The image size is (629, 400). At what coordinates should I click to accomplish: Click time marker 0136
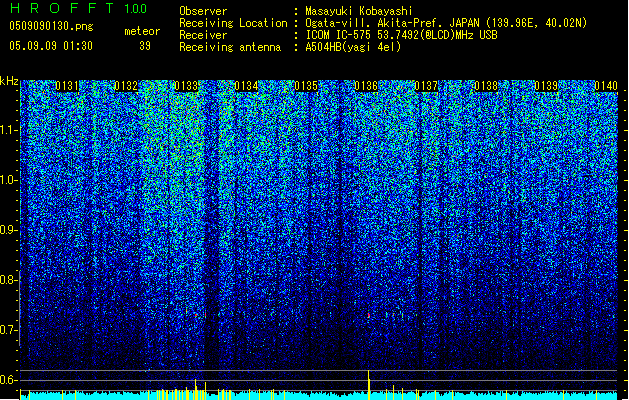click(x=366, y=86)
